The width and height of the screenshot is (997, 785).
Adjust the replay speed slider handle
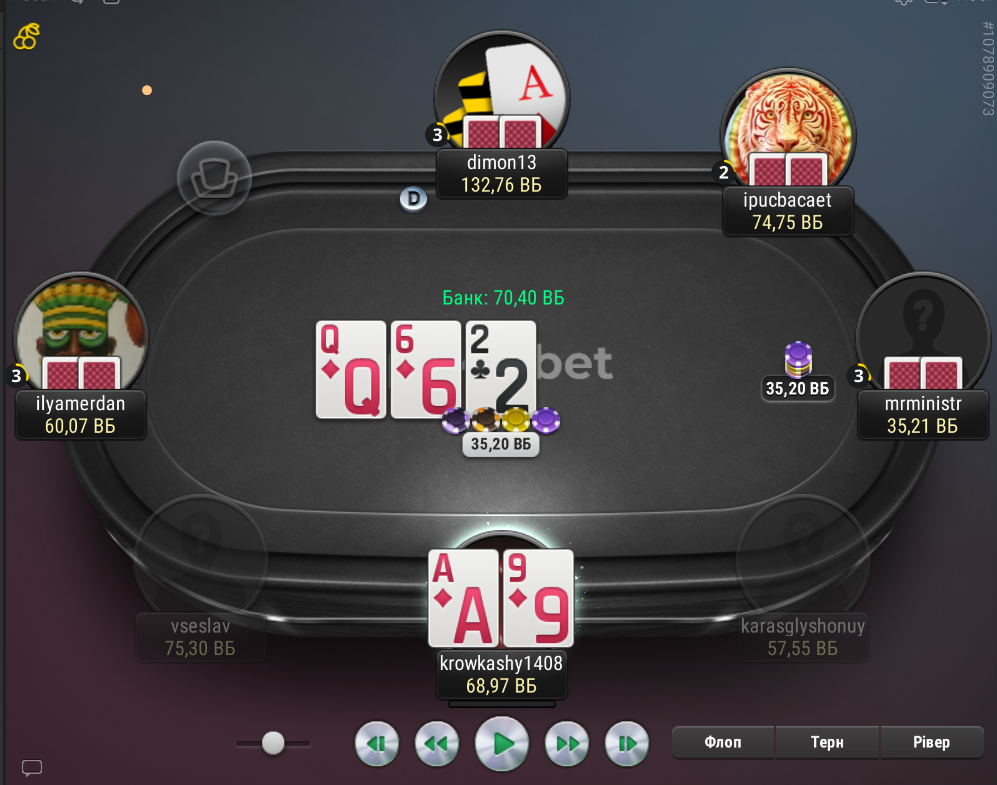273,742
